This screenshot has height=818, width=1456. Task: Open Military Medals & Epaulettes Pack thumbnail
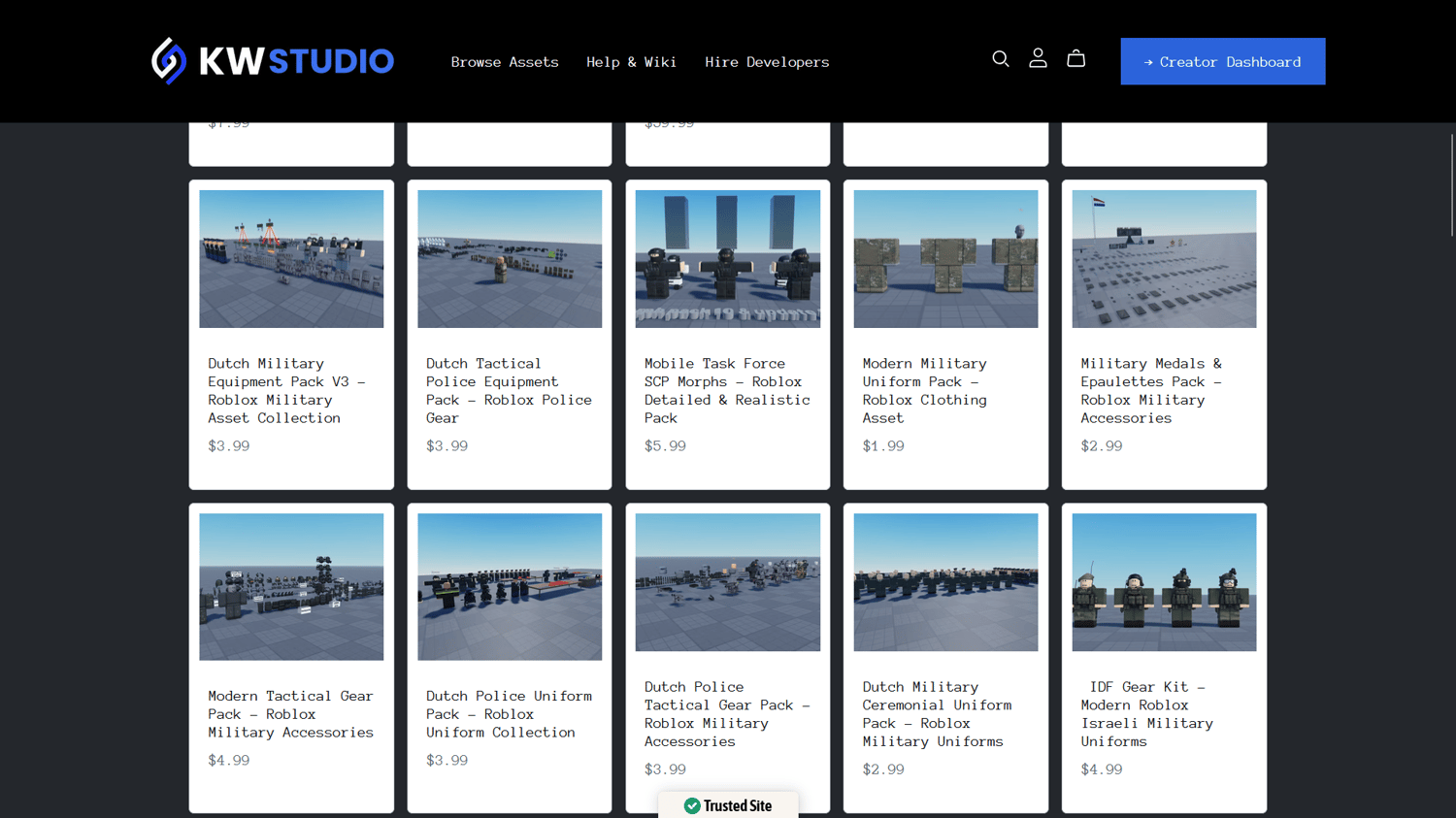(x=1165, y=259)
